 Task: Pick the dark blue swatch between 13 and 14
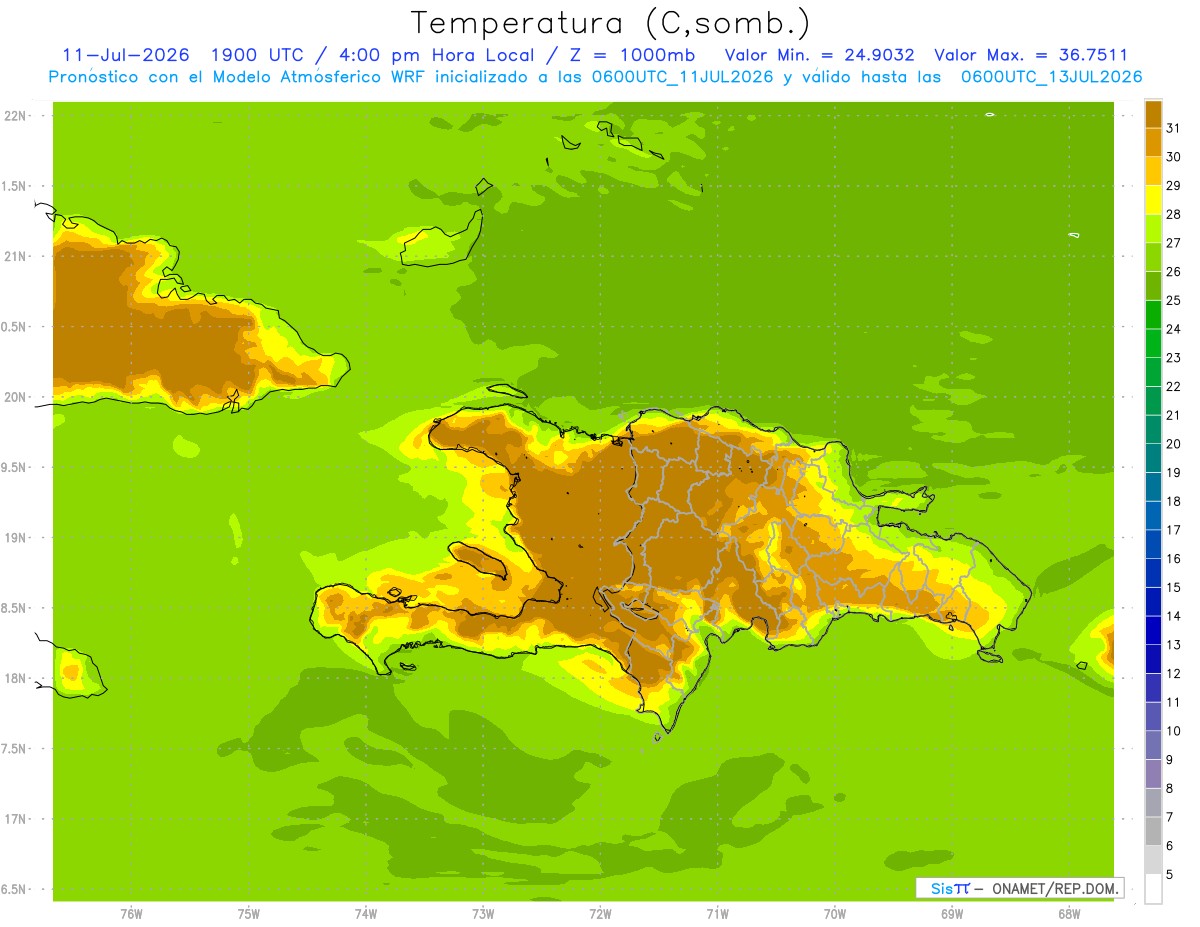click(1153, 630)
